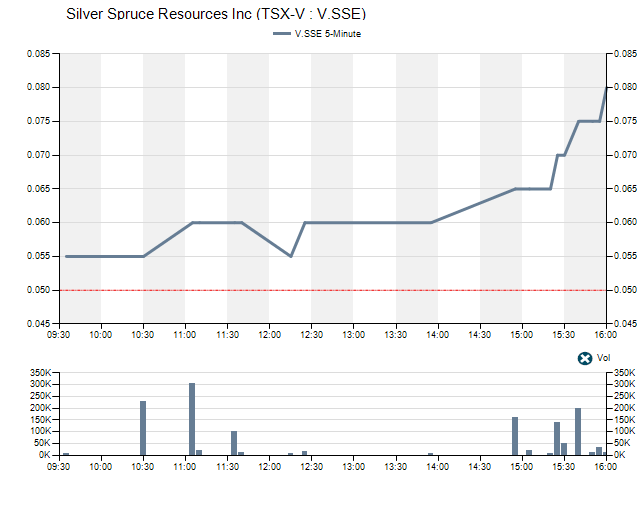
Task: Click the 350K label on the left volume axis
Action: click(x=40, y=372)
